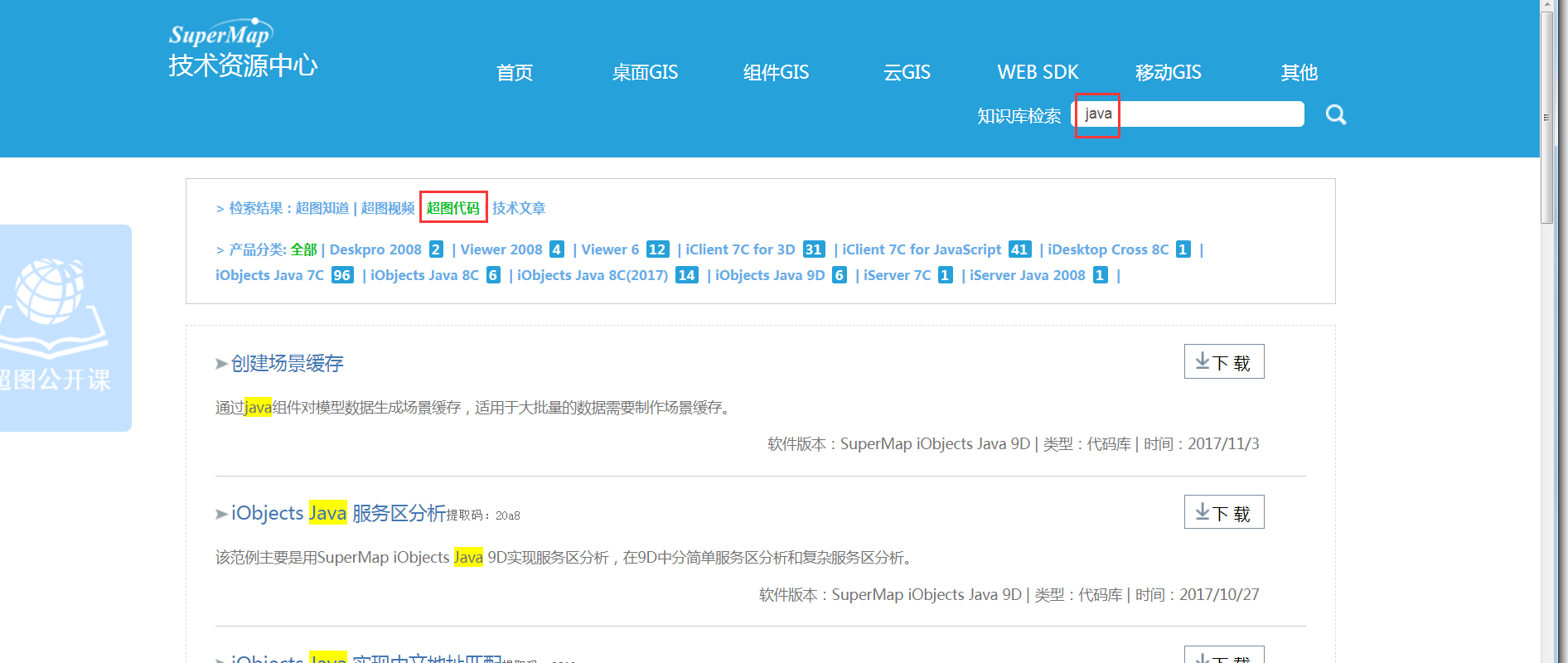Image resolution: width=1568 pixels, height=663 pixels.
Task: Click the scrollbar up arrow
Action: tap(1546, 6)
